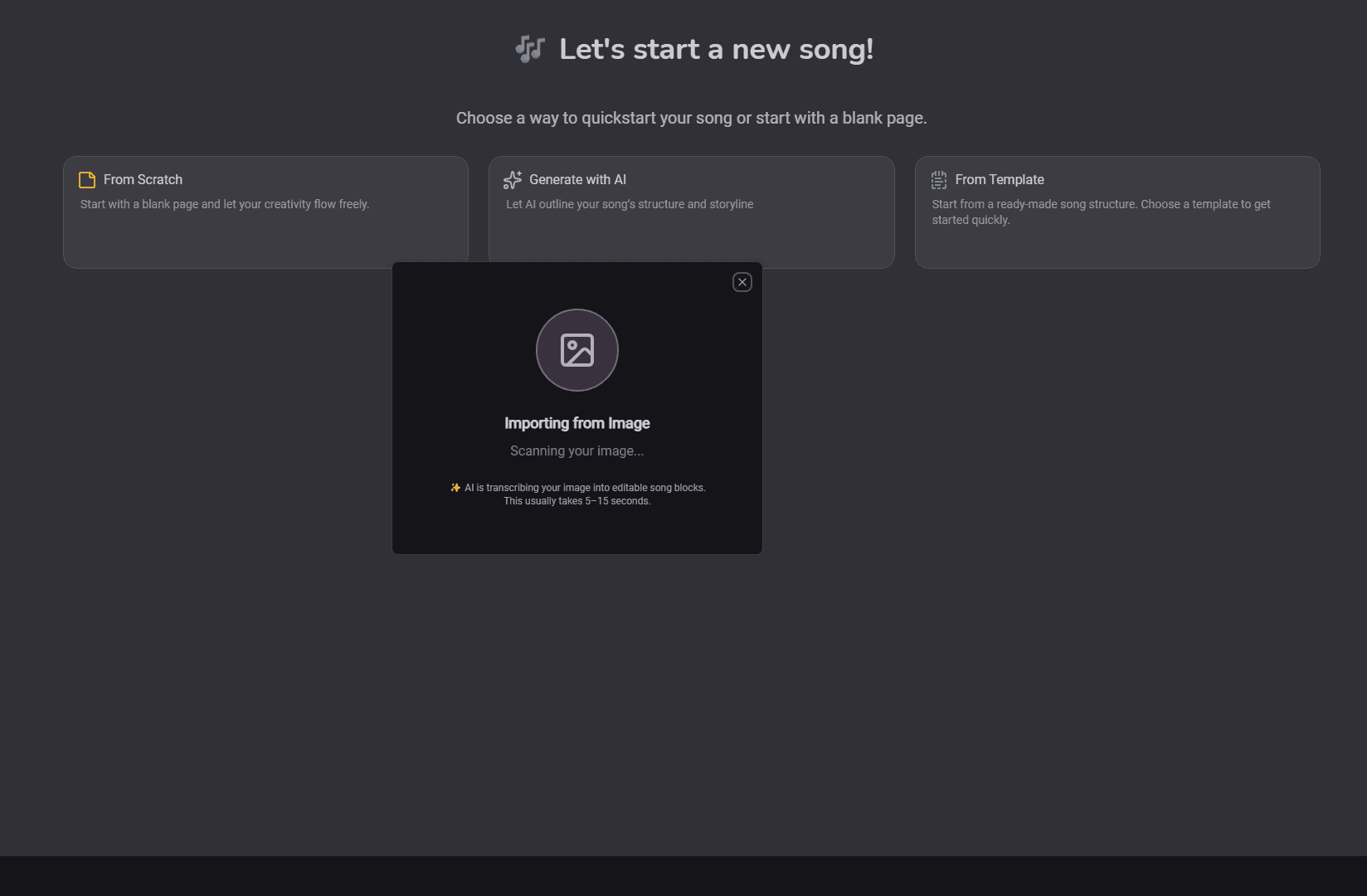Select the circular image avatar in the import dialog

[577, 350]
